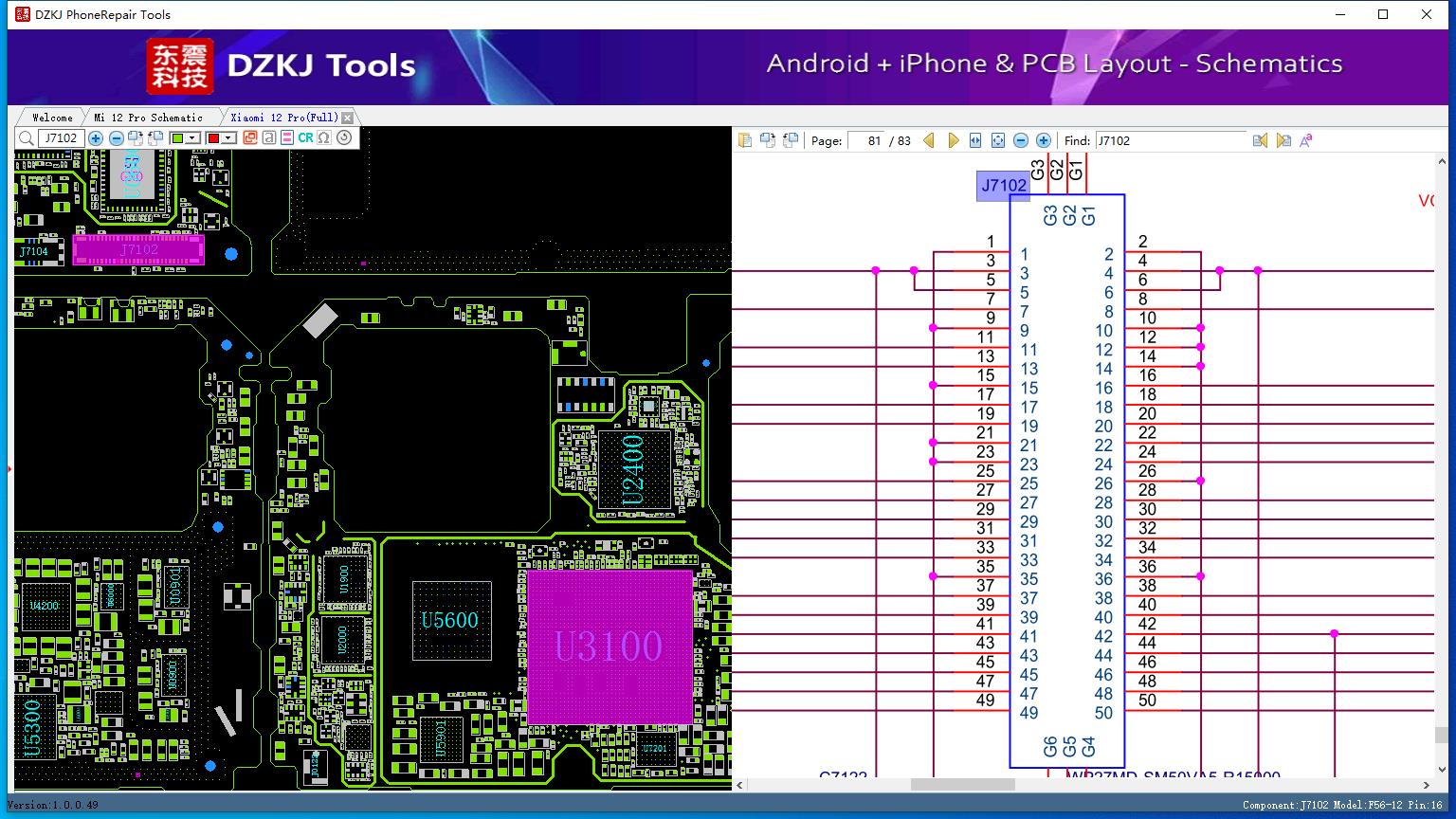Screen dimensions: 1456x819
Task: Click the green color swatch
Action: [177, 138]
